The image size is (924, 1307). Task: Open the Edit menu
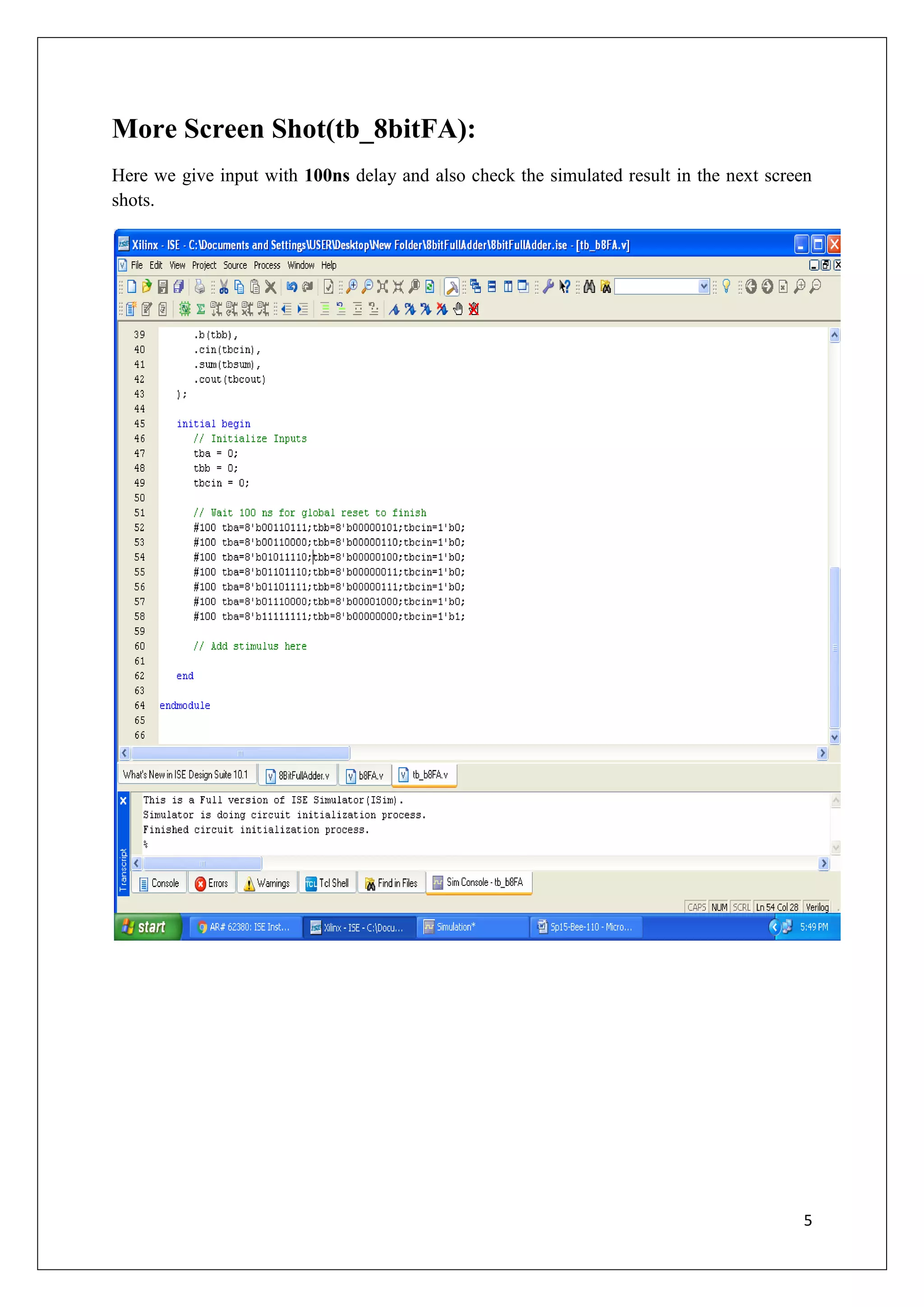pyautogui.click(x=156, y=265)
